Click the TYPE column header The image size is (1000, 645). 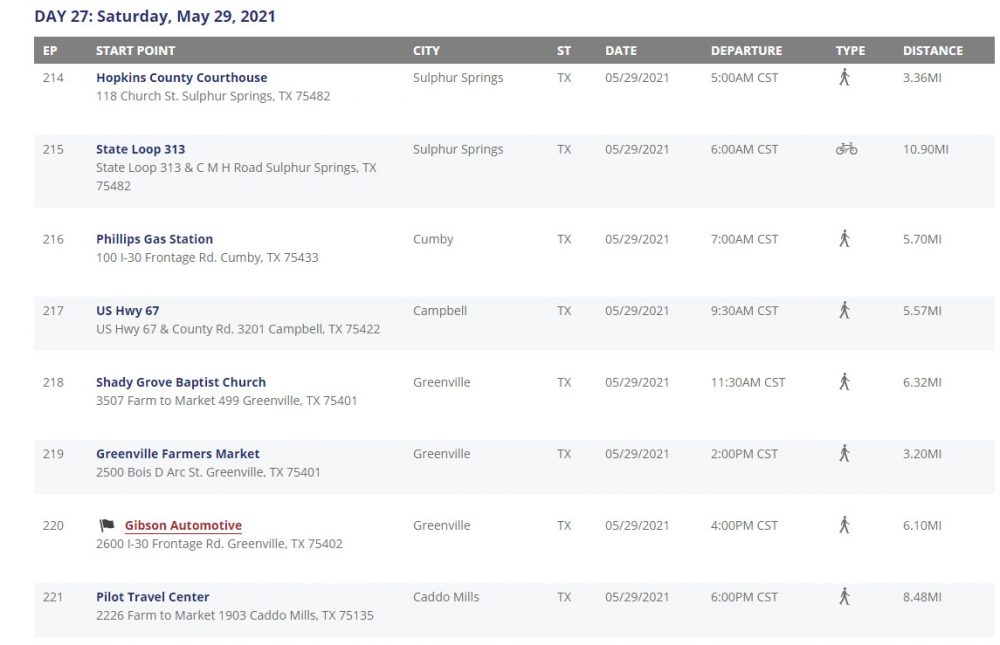850,50
